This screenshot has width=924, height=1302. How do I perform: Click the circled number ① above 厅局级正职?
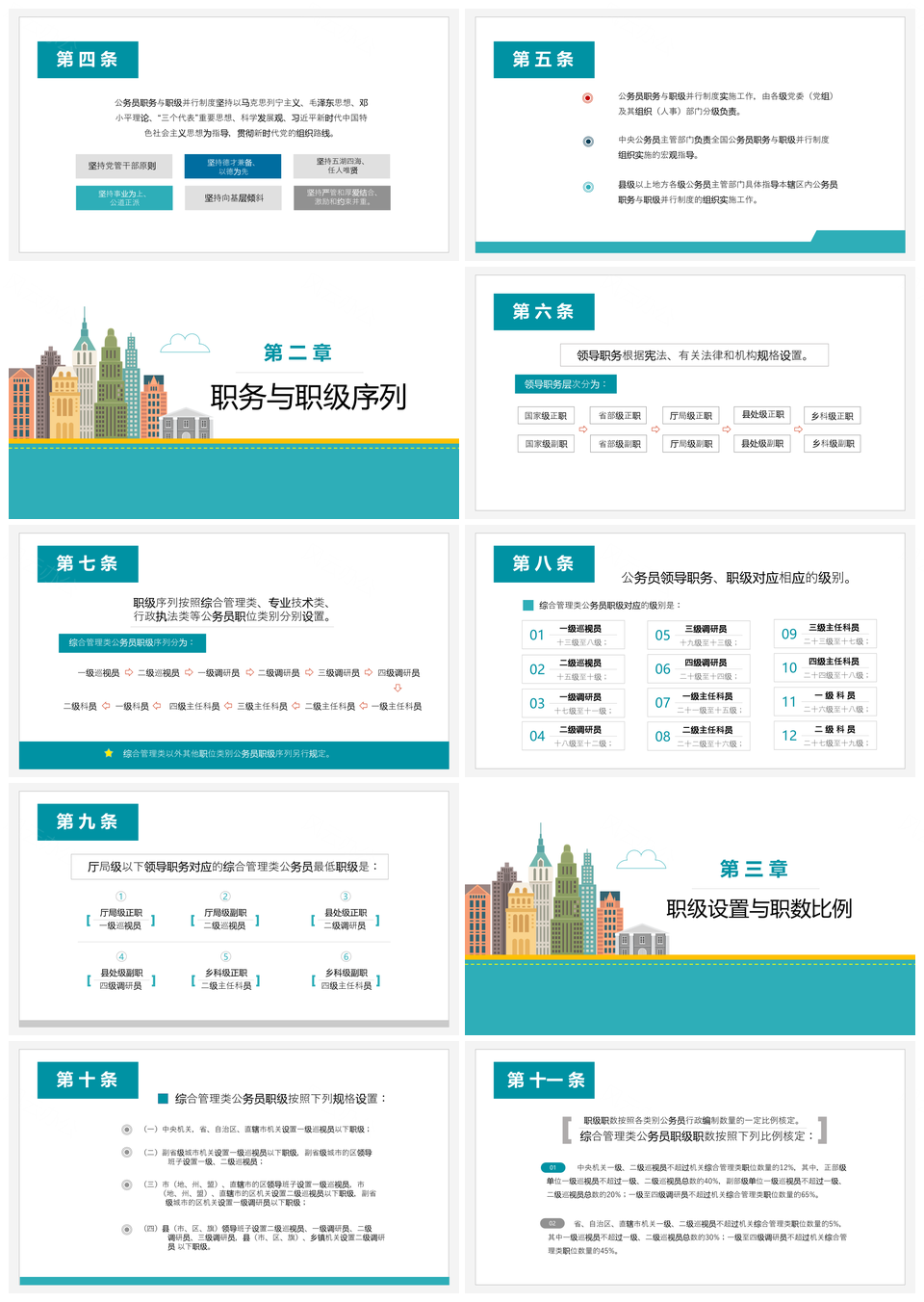(x=121, y=897)
